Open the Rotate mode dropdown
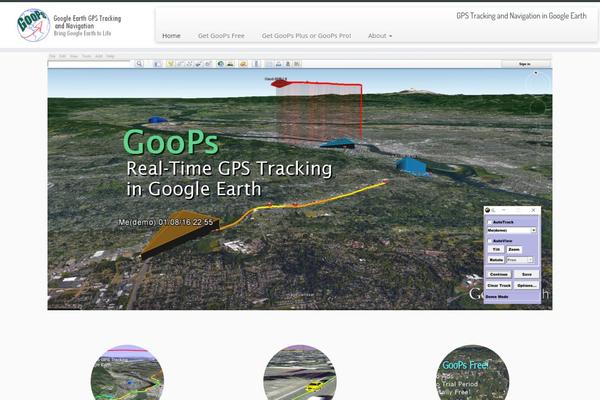 click(x=520, y=260)
